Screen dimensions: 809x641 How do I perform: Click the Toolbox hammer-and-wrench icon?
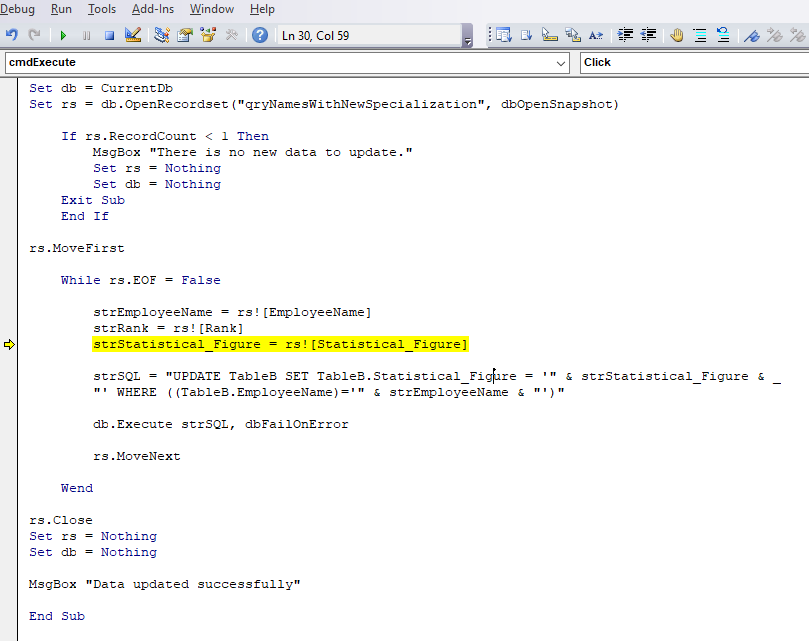pyautogui.click(x=232, y=35)
